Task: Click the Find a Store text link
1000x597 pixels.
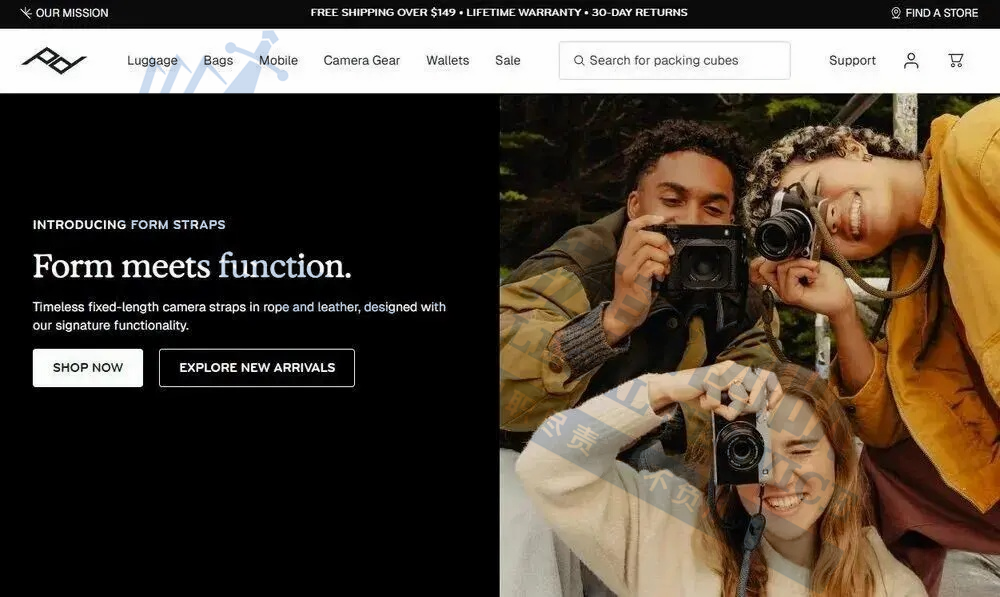Action: point(941,13)
